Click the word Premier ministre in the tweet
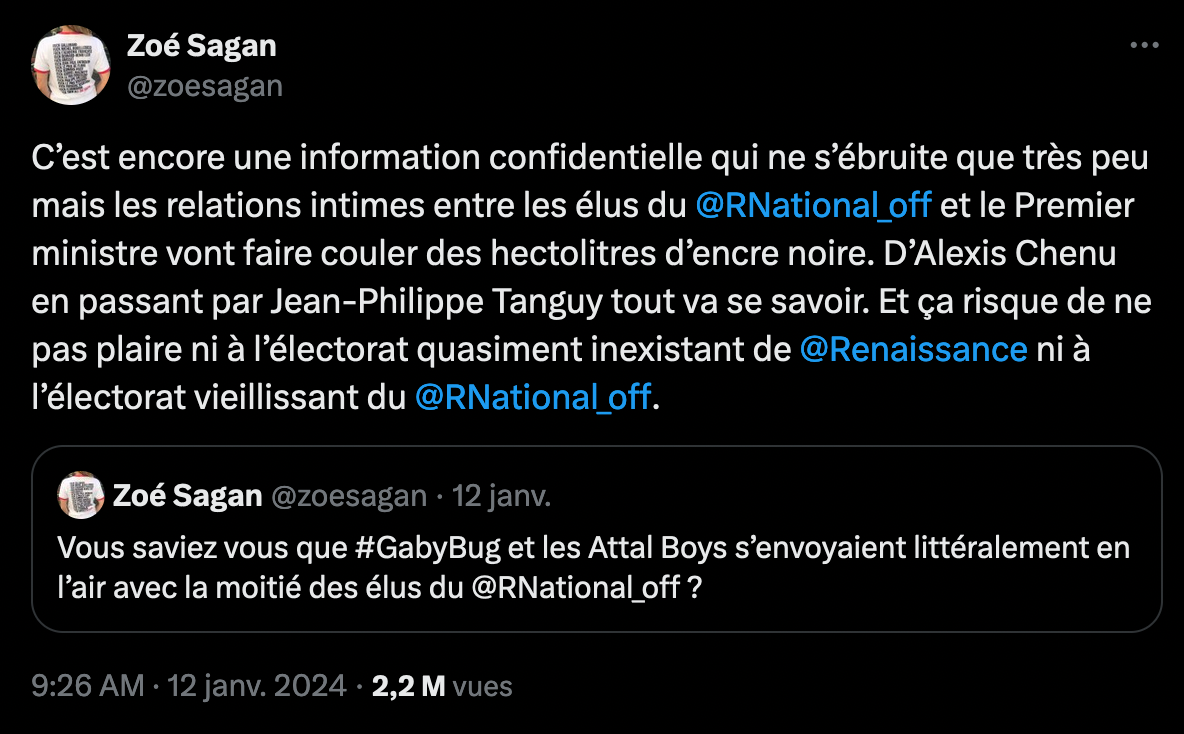The width and height of the screenshot is (1184, 734). click(x=1073, y=205)
